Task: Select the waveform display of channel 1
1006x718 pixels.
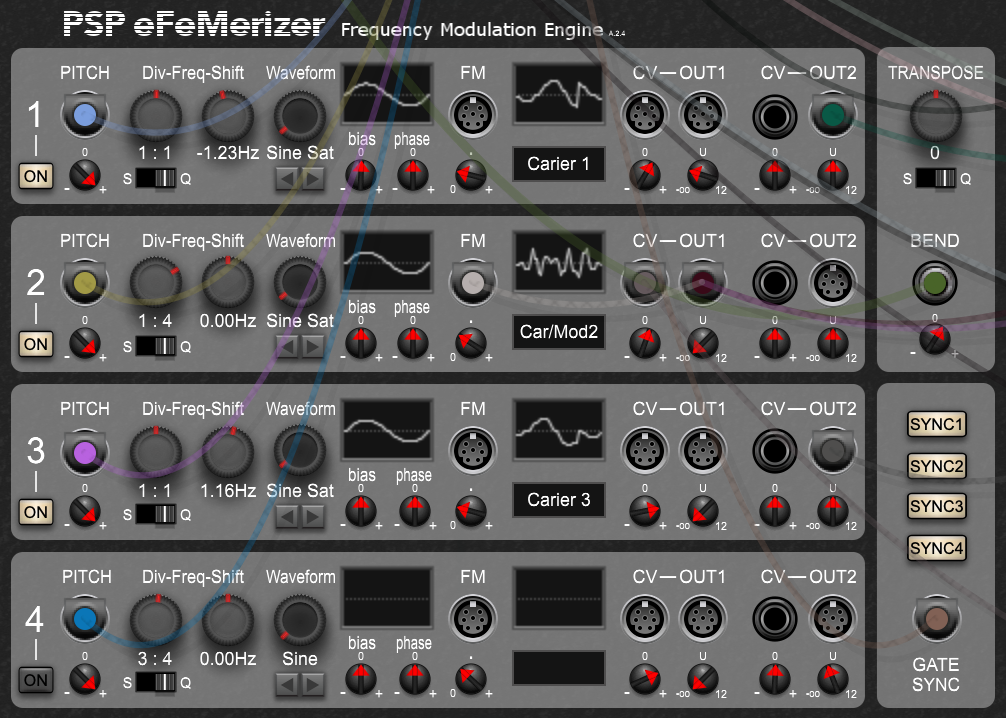Action: [x=387, y=96]
